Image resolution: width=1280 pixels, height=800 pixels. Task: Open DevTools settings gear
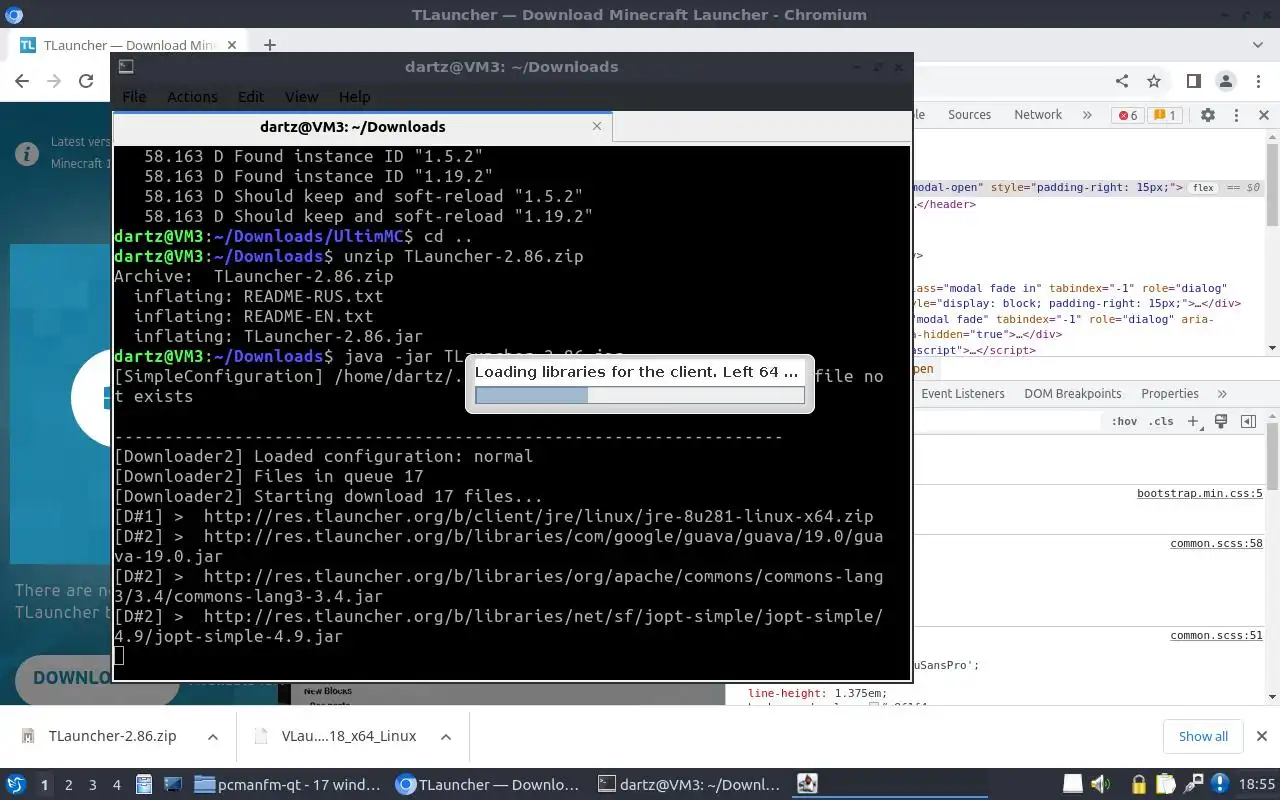[x=1208, y=115]
